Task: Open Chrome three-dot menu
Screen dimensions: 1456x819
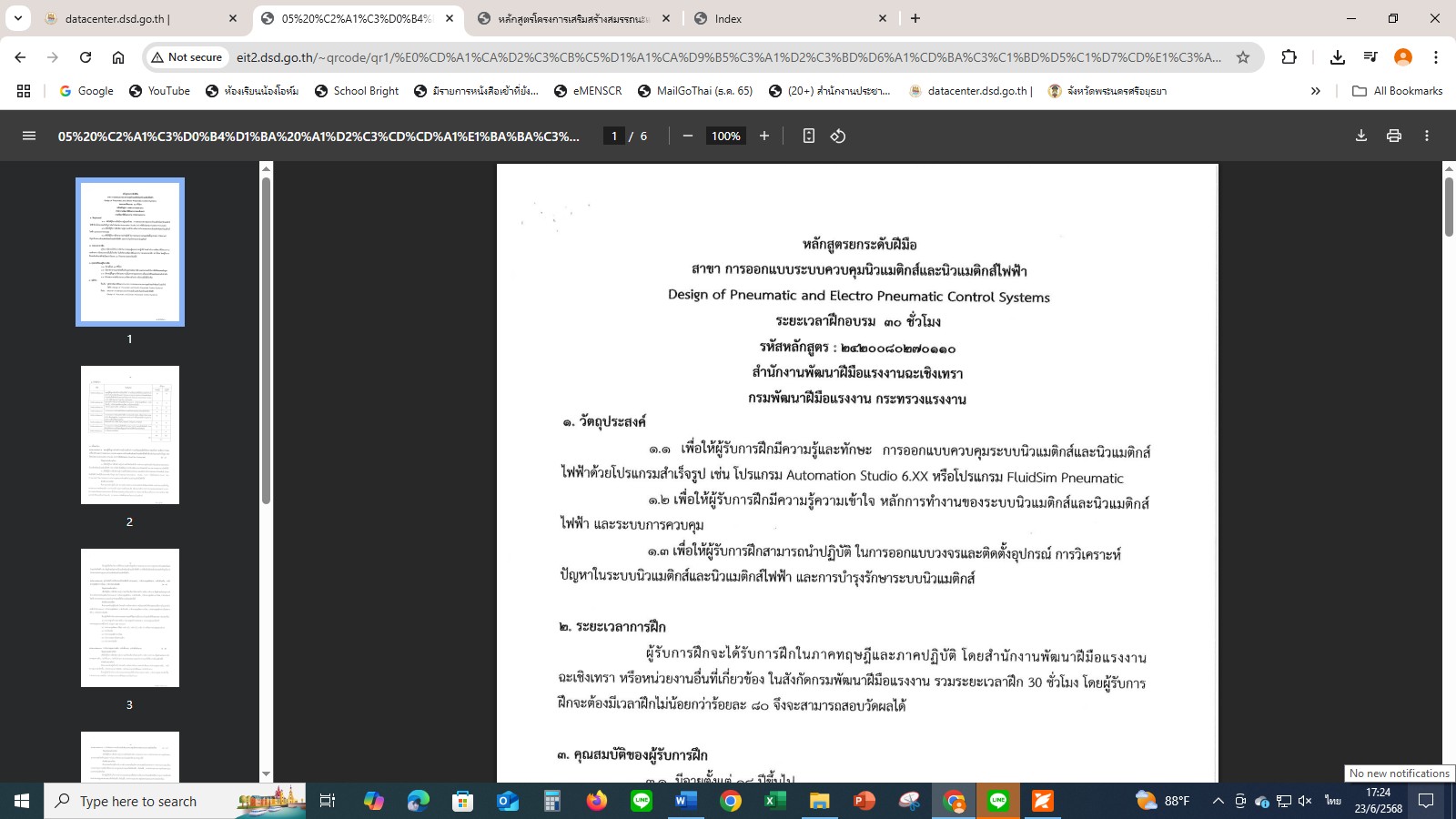Action: tap(1436, 57)
